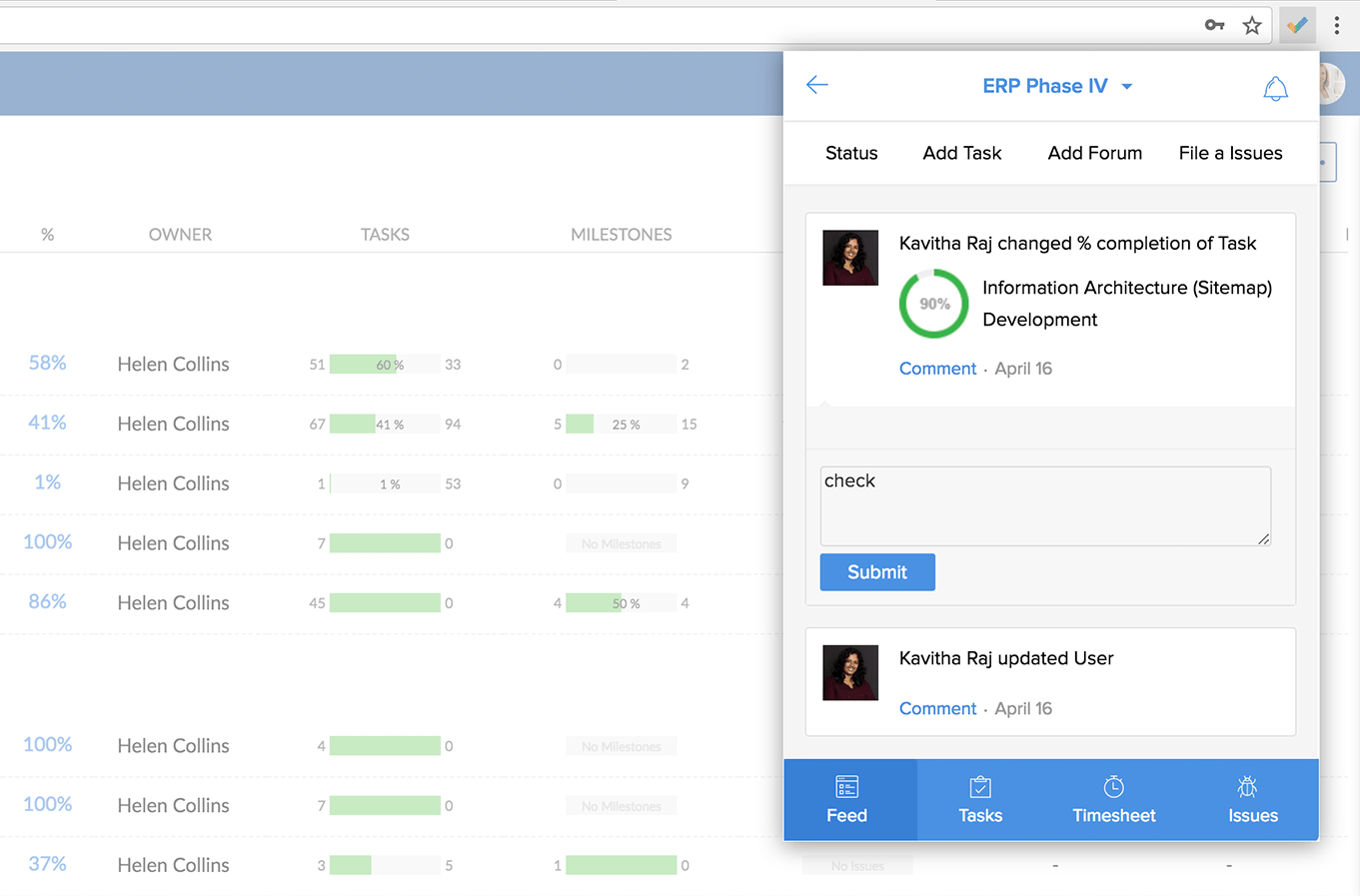Open the browser three-dot menu

(x=1337, y=25)
